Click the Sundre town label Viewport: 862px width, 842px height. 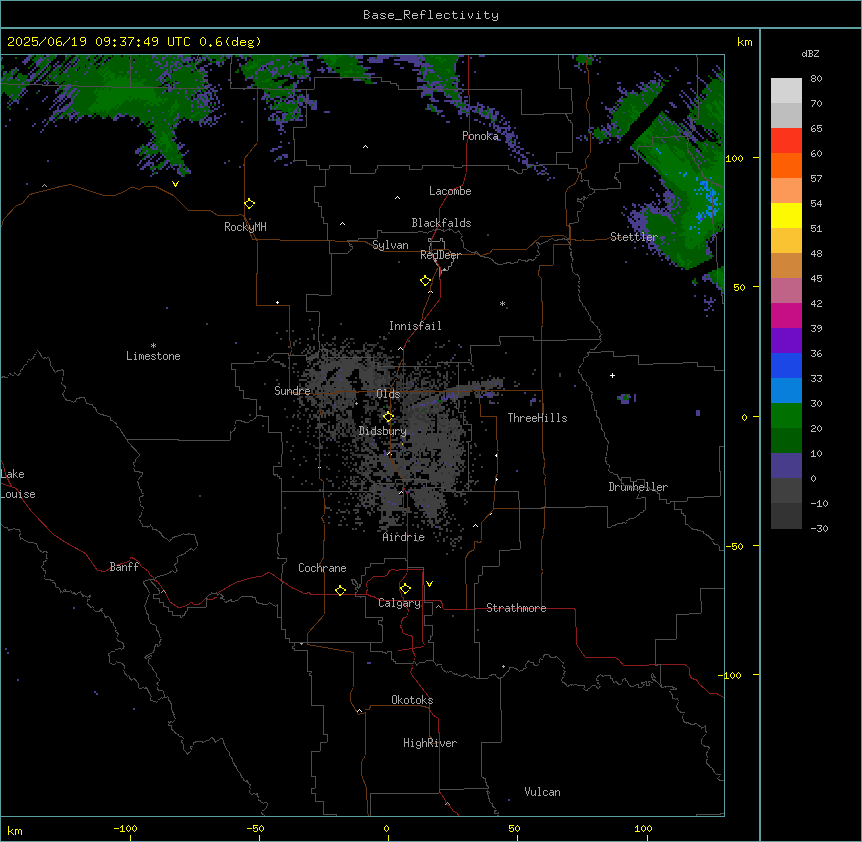pos(292,391)
